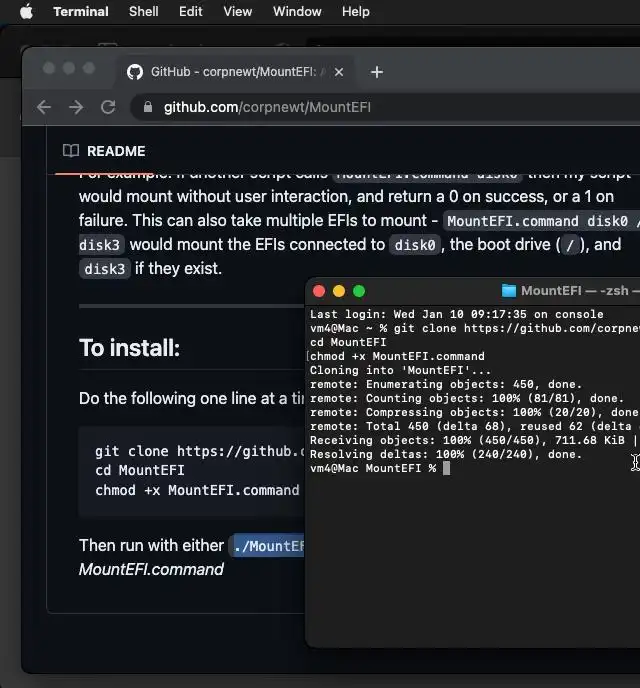Screen dimensions: 640x688
Task: Click the italic 'MountEFI.command' text
Action: coord(151,570)
